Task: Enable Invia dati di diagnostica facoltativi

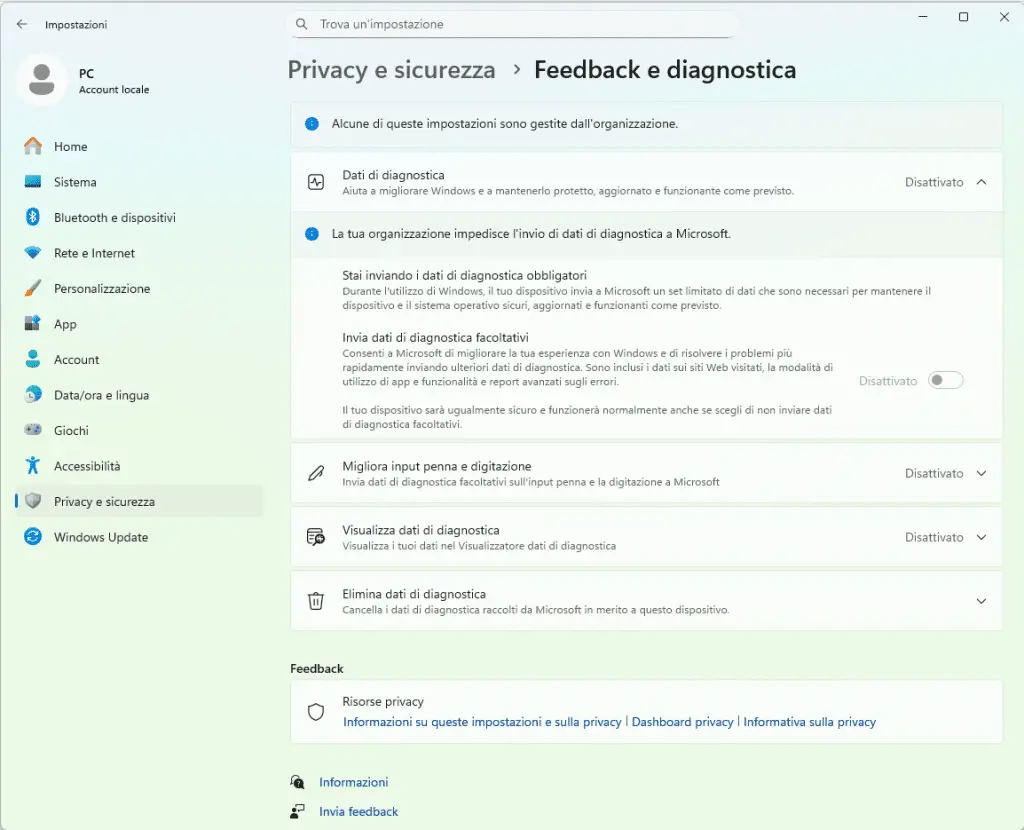Action: (944, 381)
